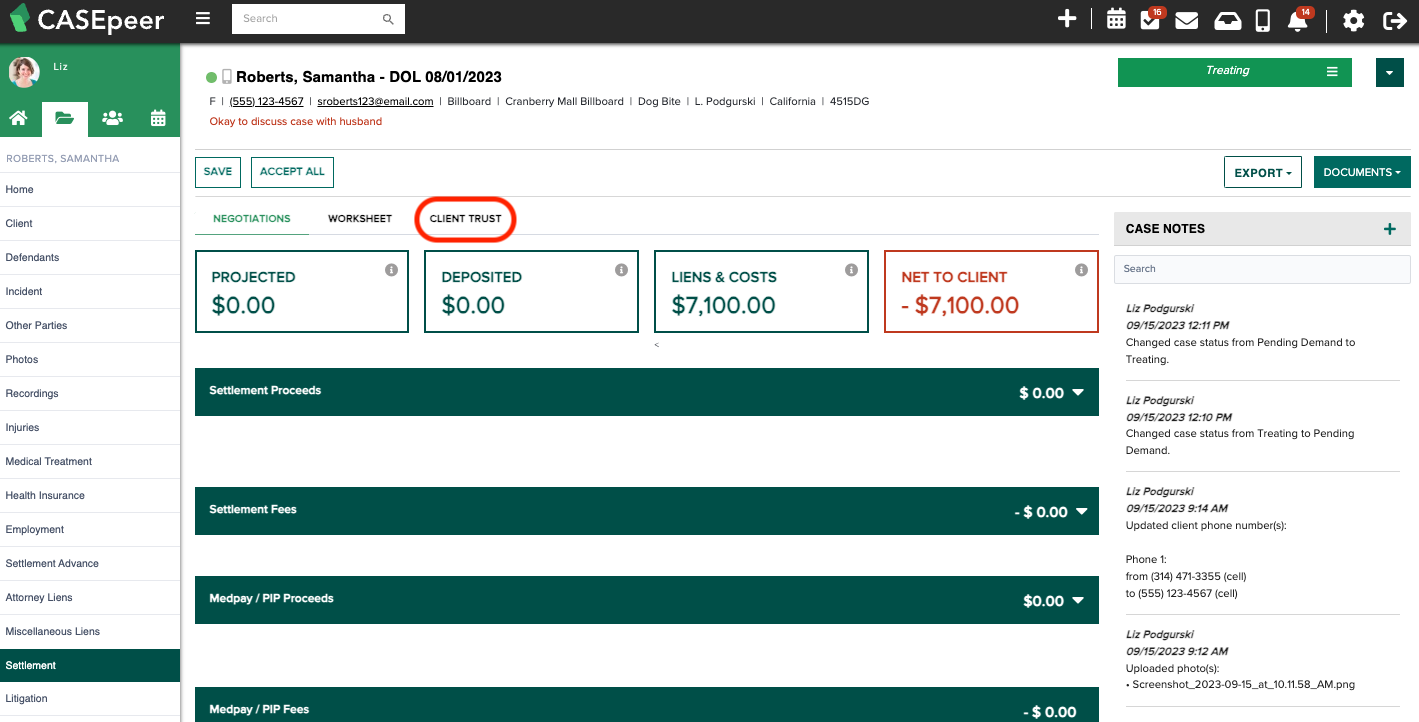Open the hamburger menu next to logo
This screenshot has width=1419, height=722.
pyautogui.click(x=203, y=19)
